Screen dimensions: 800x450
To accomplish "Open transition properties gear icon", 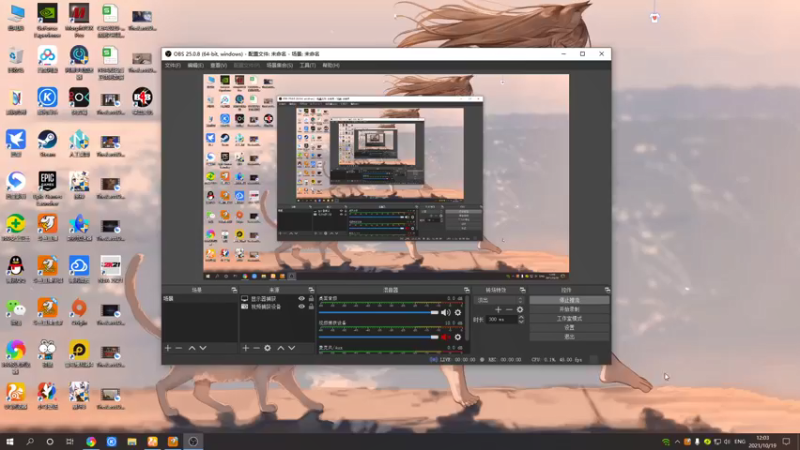I will click(x=520, y=309).
